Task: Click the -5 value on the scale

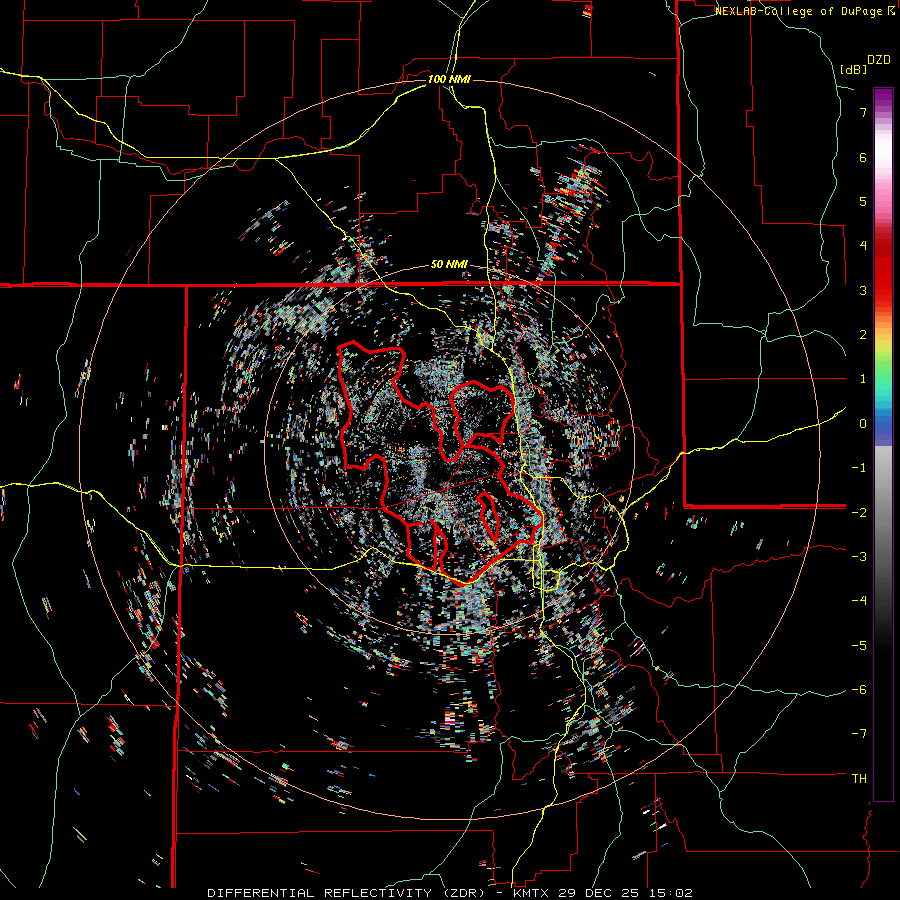Action: tap(859, 645)
